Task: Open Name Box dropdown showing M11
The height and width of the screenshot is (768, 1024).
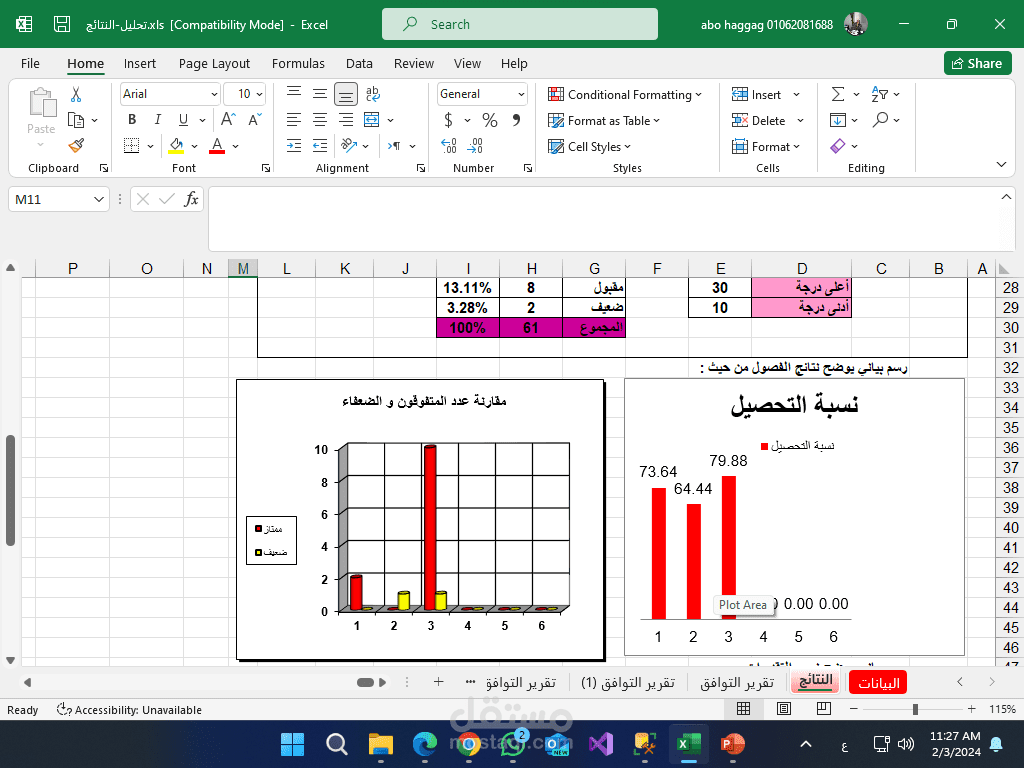Action: click(x=99, y=199)
